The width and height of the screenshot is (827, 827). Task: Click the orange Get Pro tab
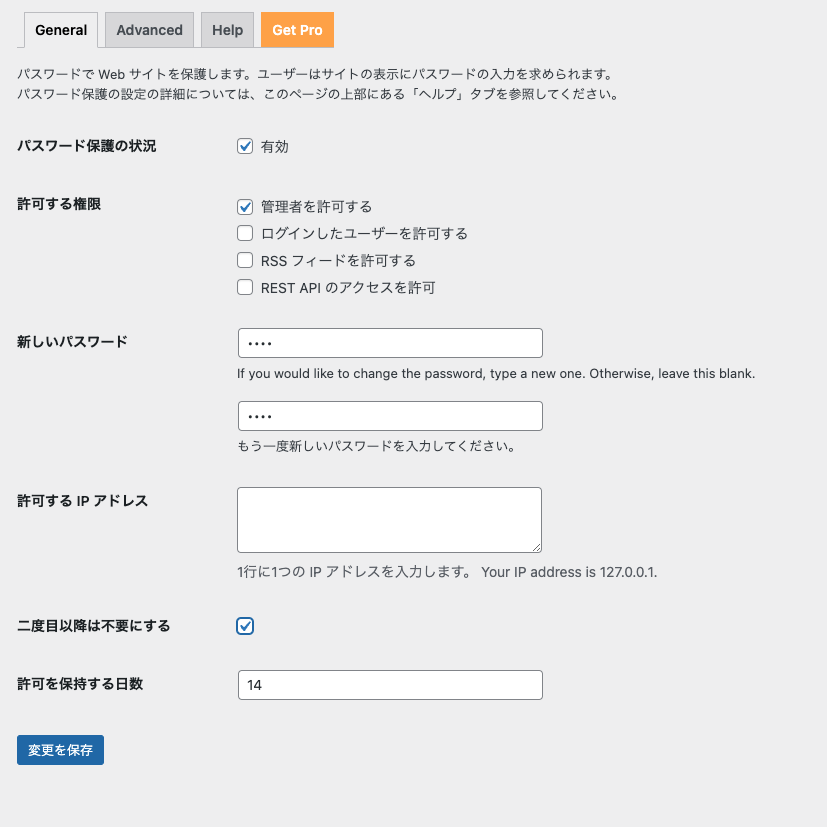pos(297,30)
